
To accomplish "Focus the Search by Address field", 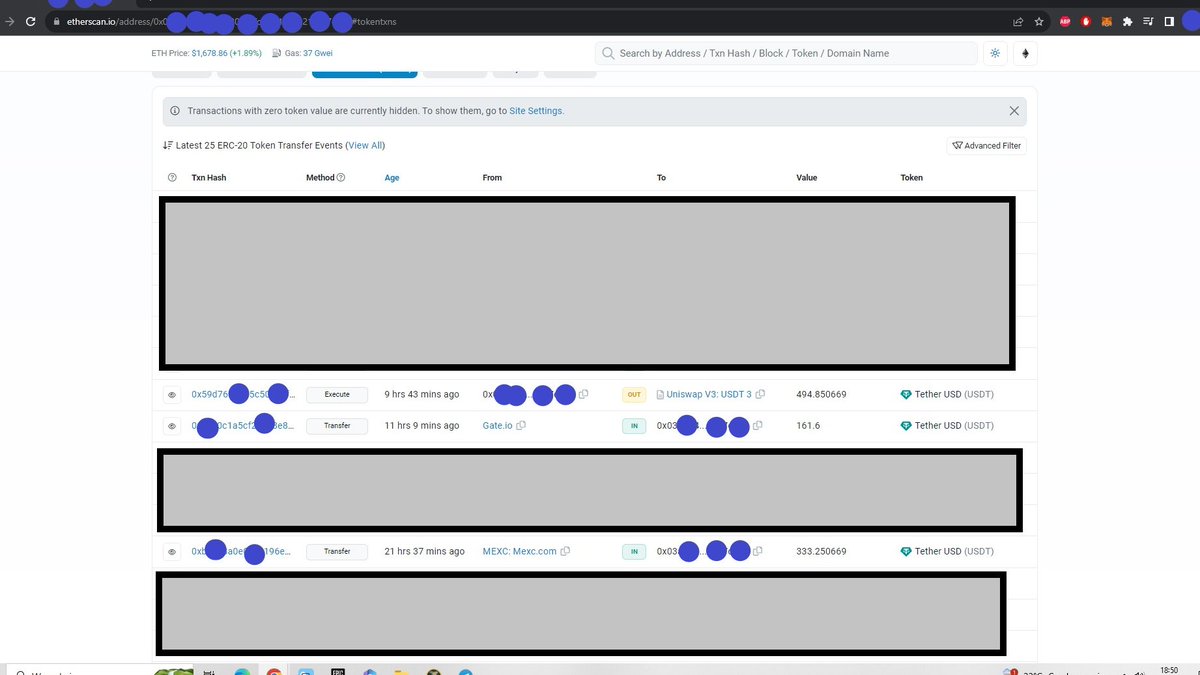I will click(786, 53).
